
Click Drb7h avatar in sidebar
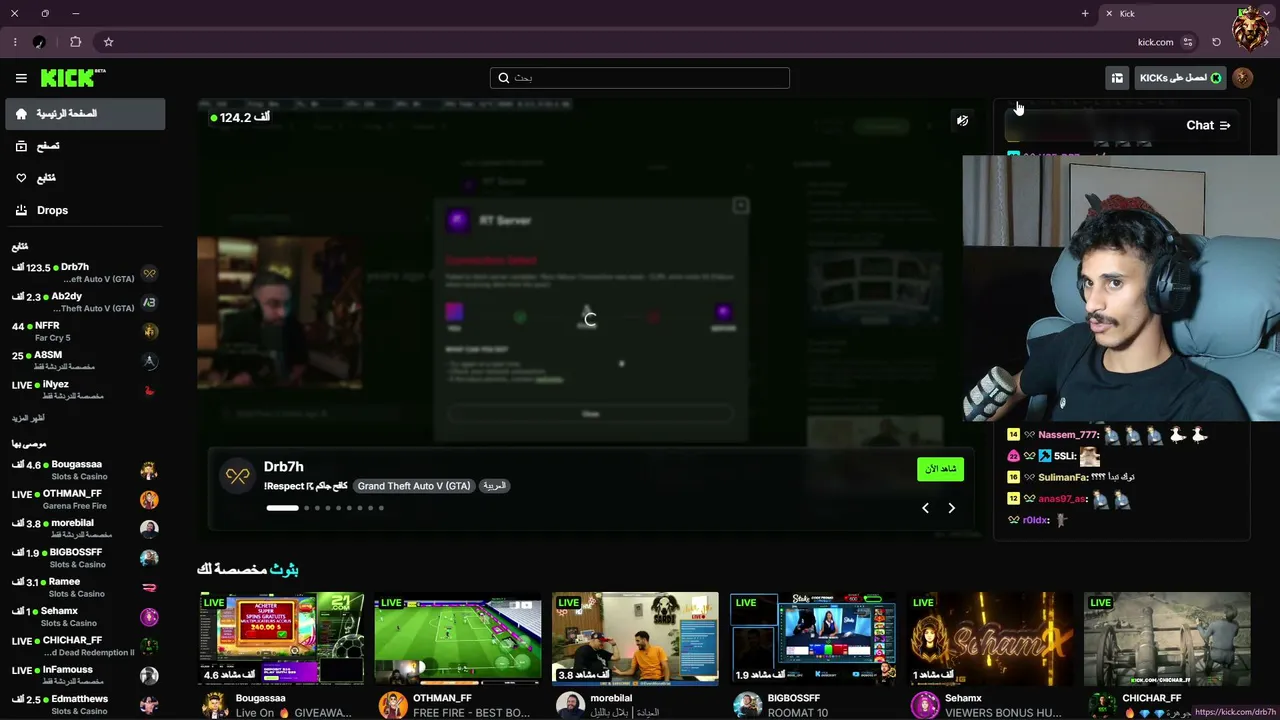(149, 273)
